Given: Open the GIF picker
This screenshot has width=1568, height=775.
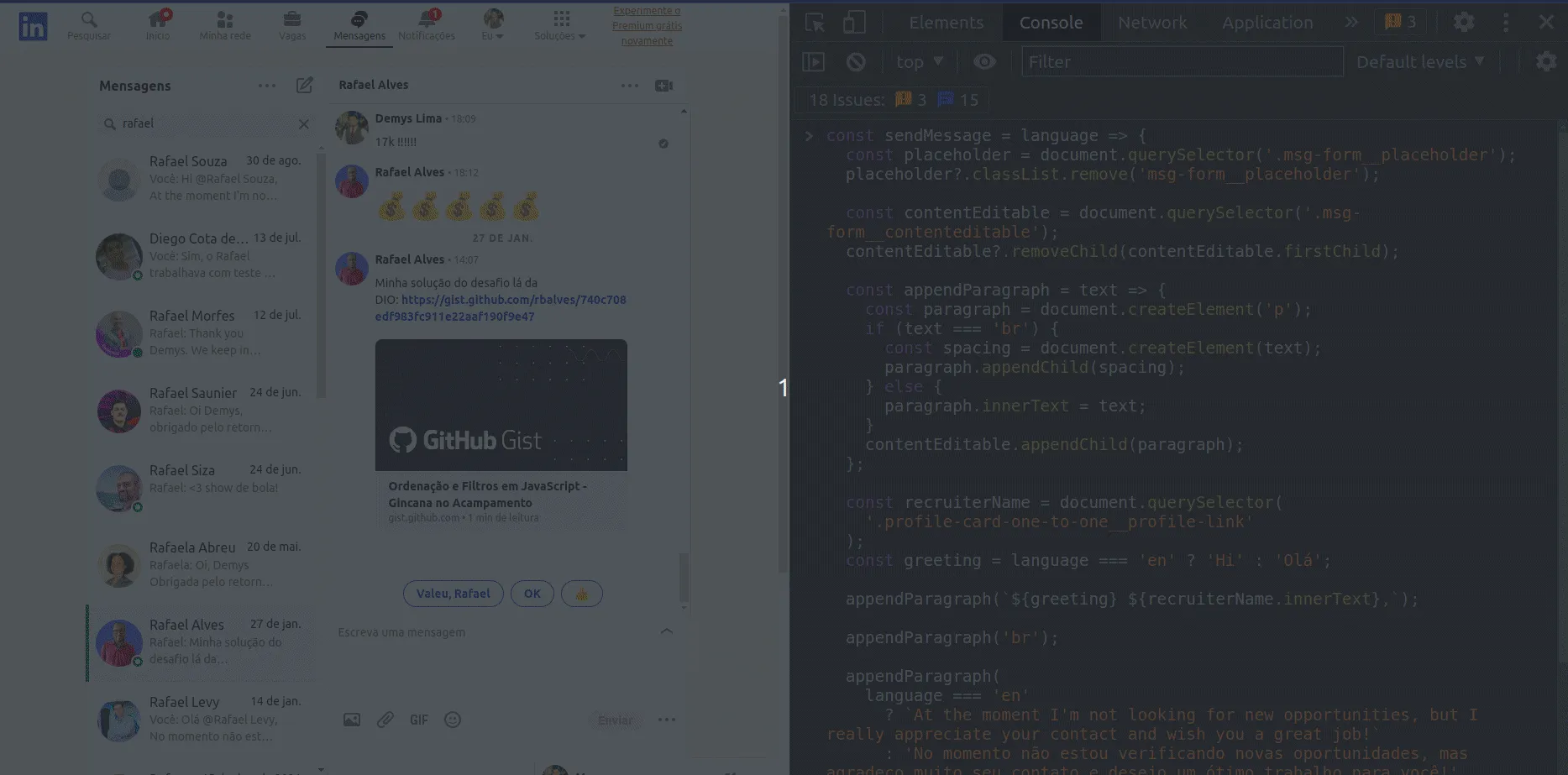Looking at the screenshot, I should click(419, 720).
